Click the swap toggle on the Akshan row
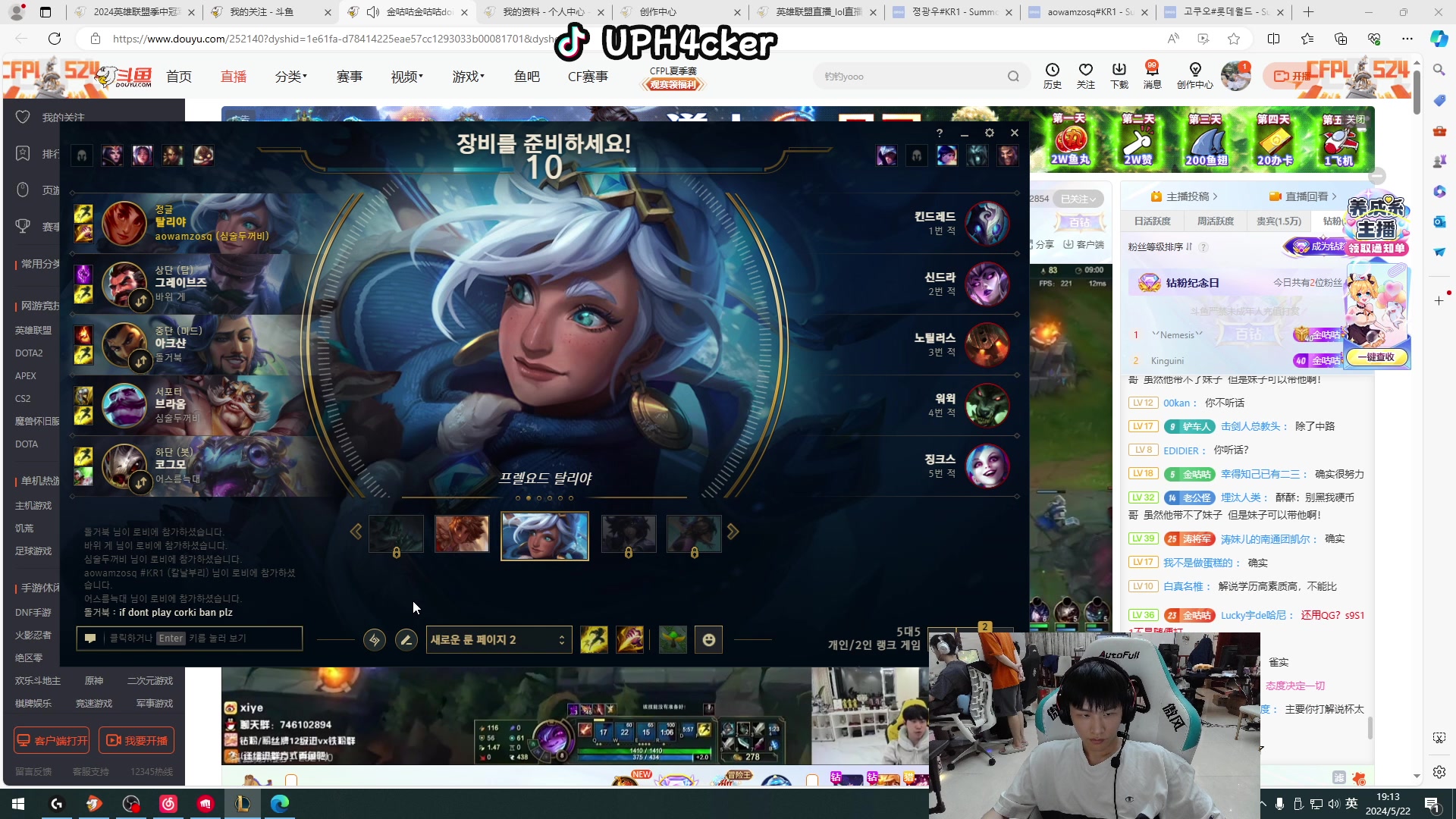This screenshot has width=1456, height=819. coord(141,362)
